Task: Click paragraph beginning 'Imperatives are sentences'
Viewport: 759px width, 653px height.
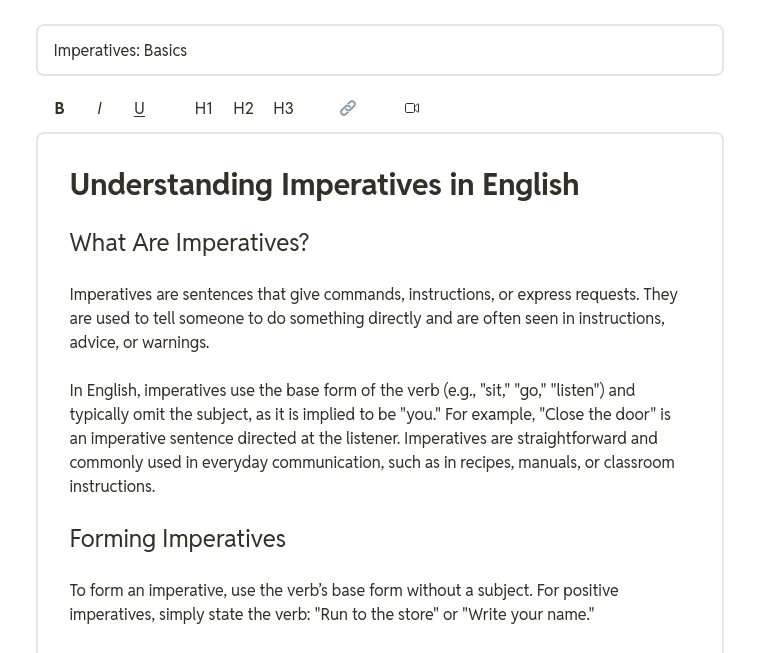Action: pyautogui.click(x=374, y=319)
